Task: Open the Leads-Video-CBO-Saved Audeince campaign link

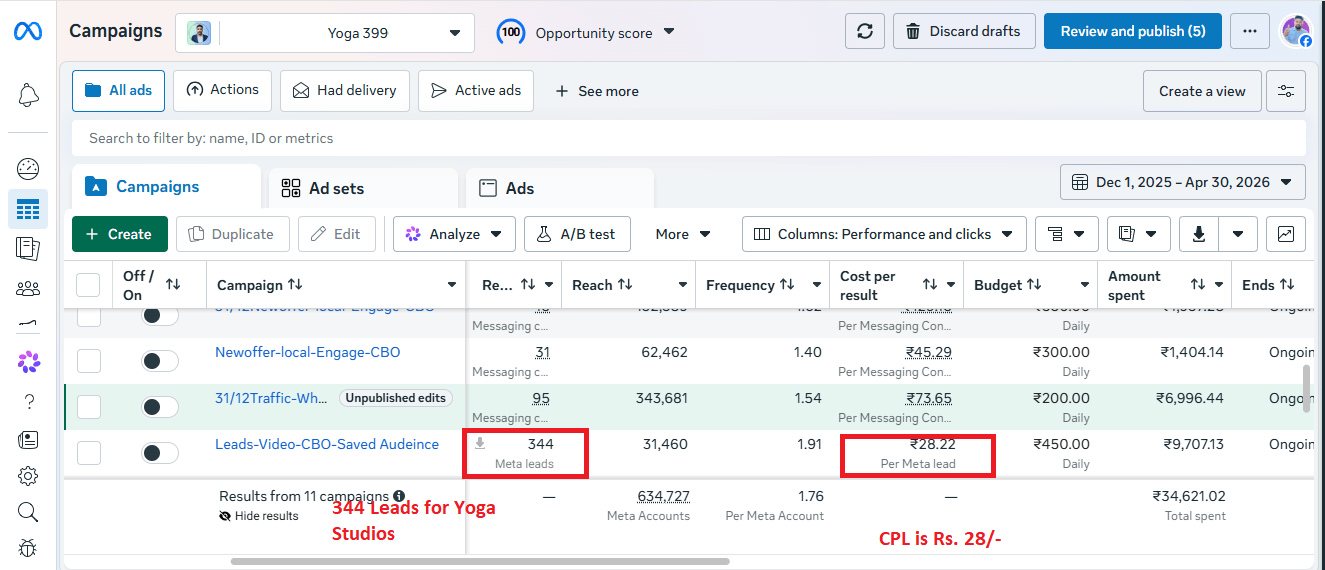Action: pyautogui.click(x=327, y=444)
